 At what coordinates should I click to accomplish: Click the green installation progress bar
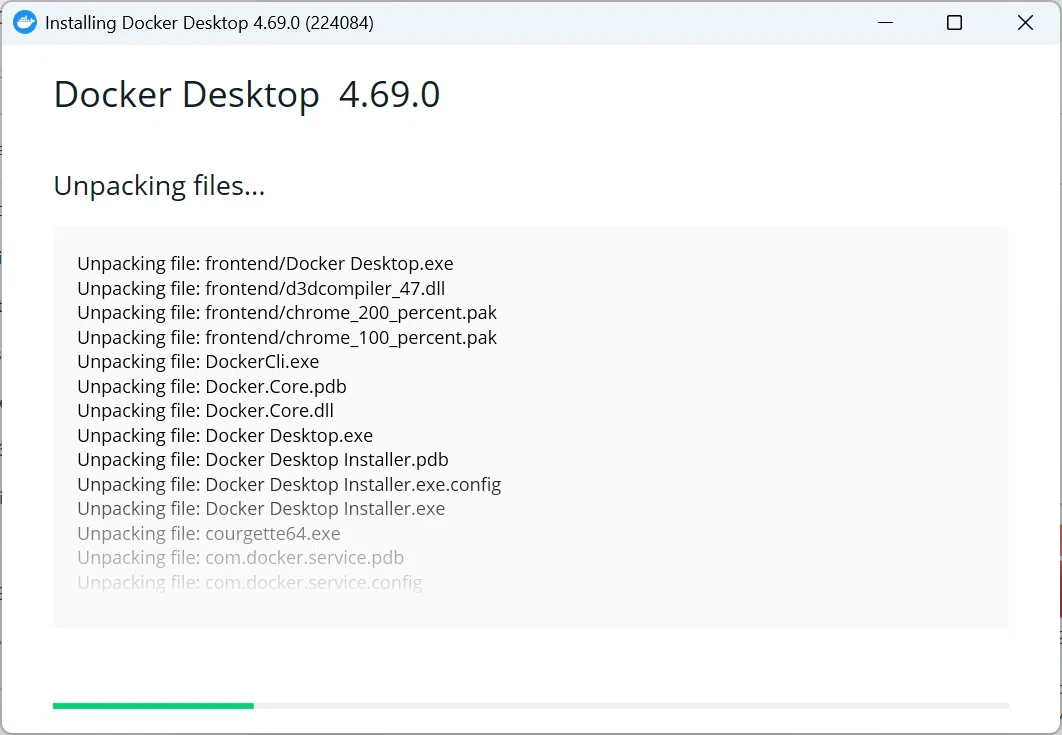tap(153, 706)
